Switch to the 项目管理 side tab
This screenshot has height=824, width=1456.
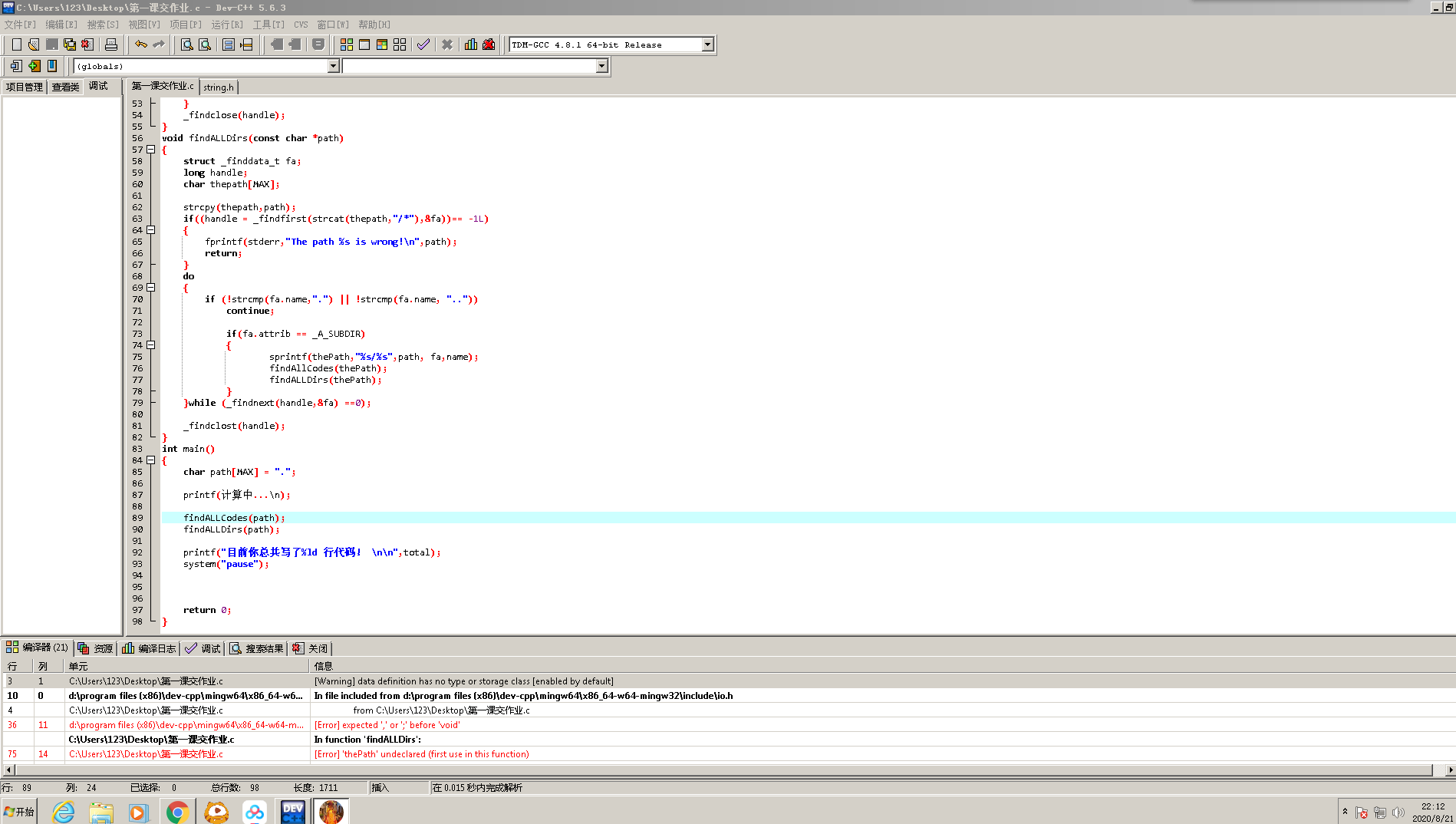tap(25, 87)
